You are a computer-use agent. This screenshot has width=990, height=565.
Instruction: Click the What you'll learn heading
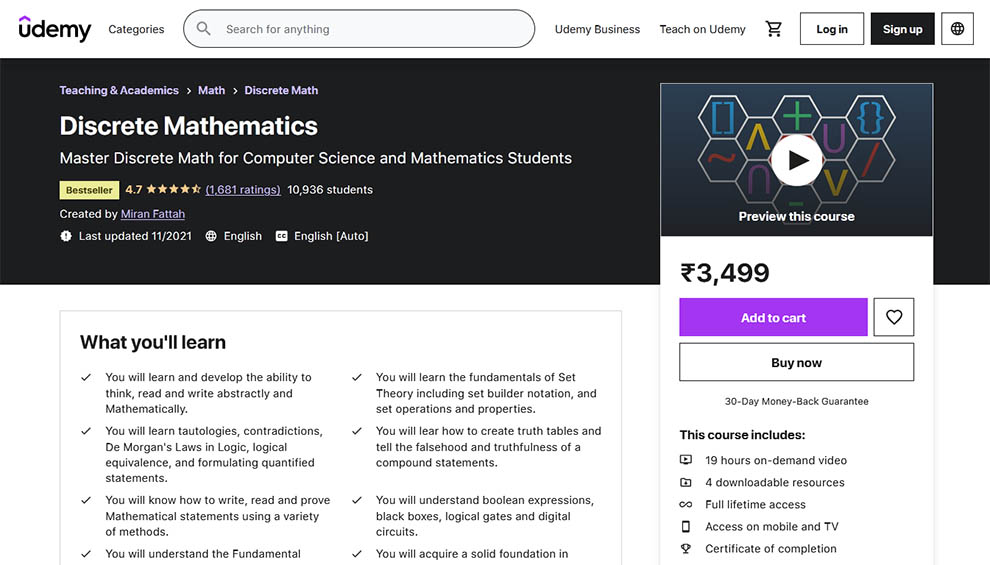pyautogui.click(x=153, y=342)
